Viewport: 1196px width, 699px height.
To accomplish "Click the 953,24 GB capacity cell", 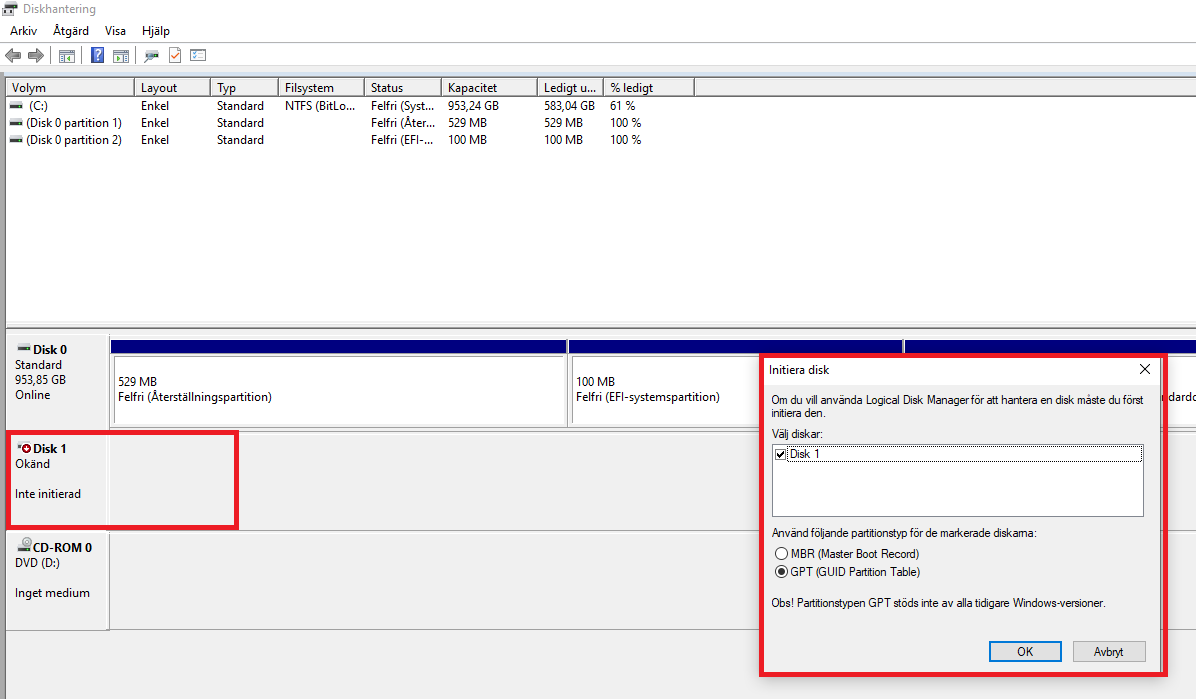I will [474, 106].
